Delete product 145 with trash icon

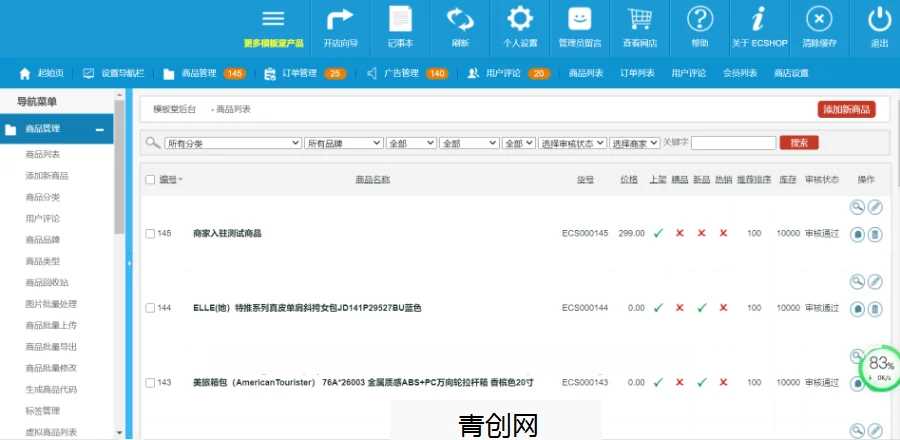tap(875, 234)
